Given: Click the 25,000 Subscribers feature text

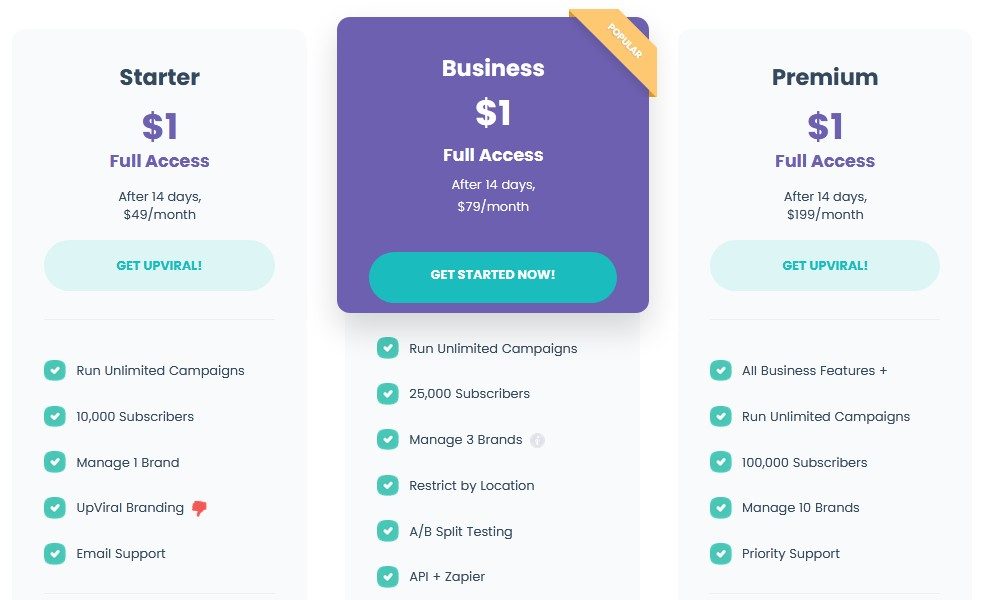Looking at the screenshot, I should (x=469, y=394).
